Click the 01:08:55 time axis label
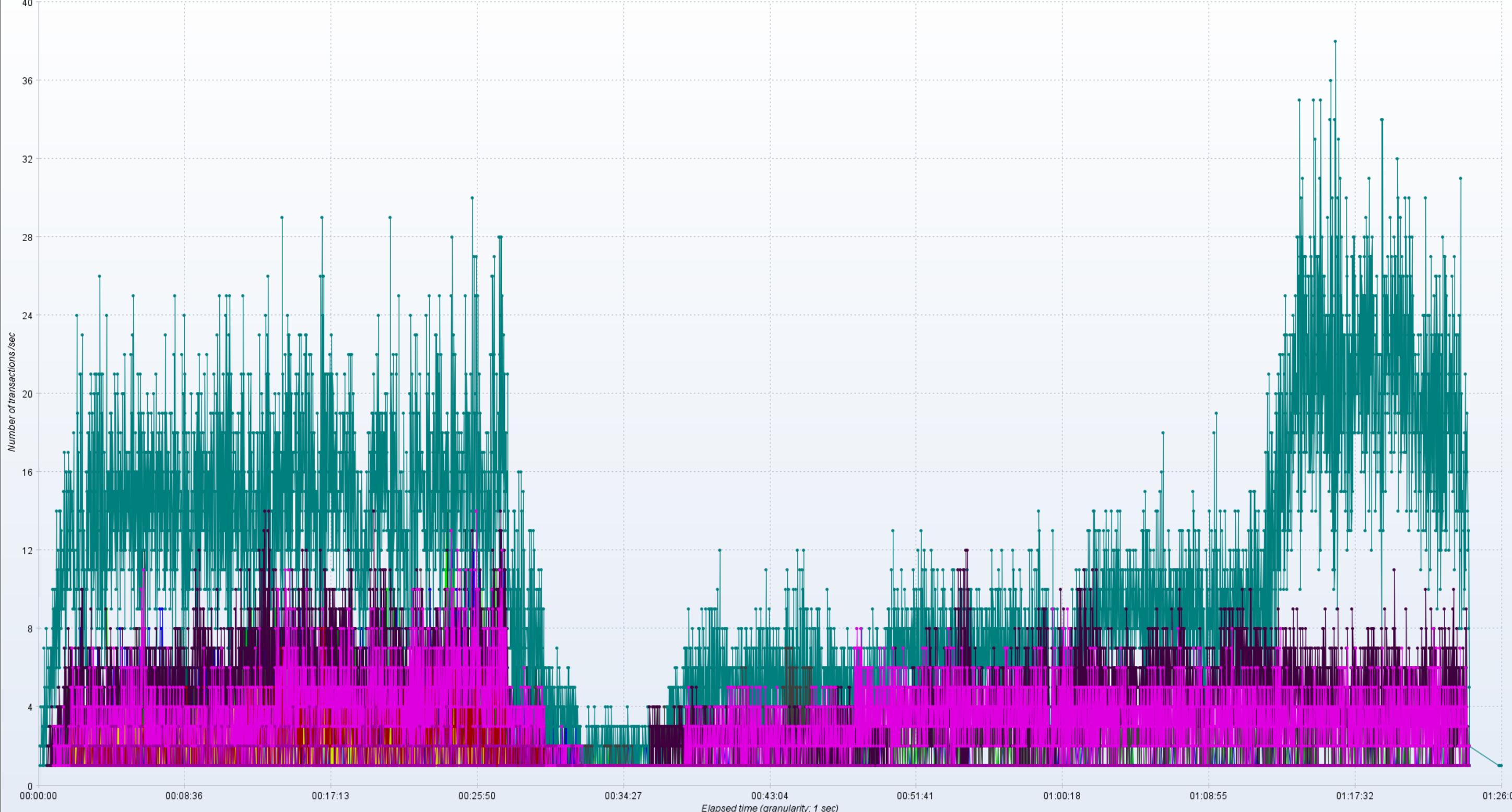This screenshot has width=1512, height=812. click(x=1208, y=796)
